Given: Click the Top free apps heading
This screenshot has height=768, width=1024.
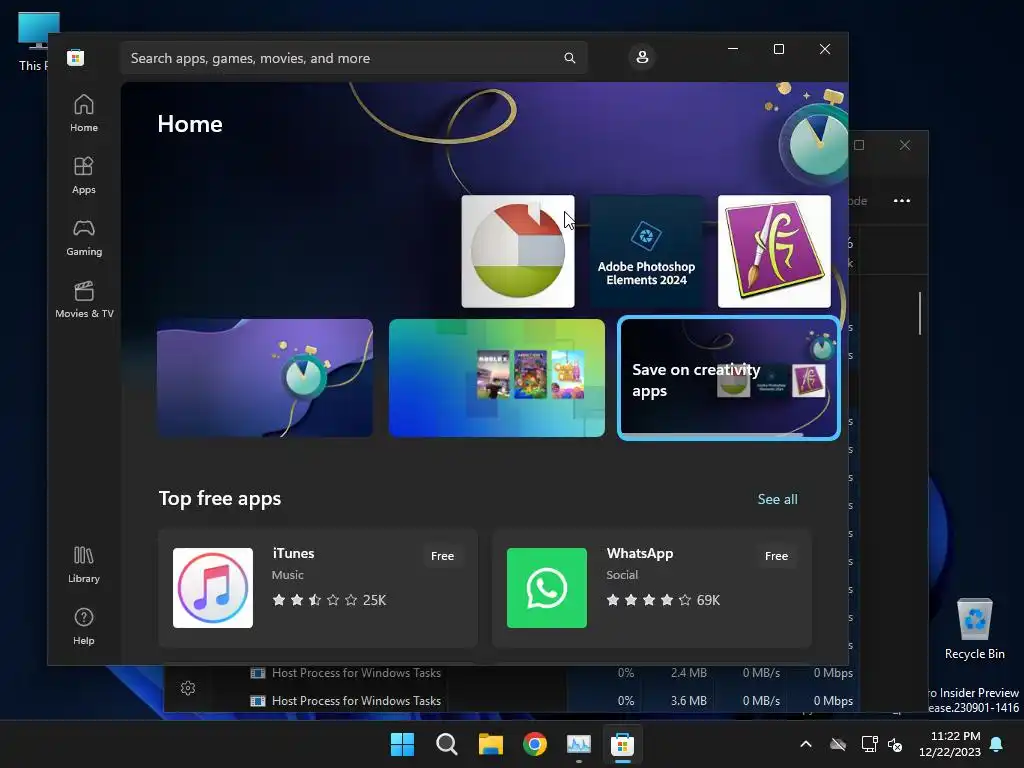Looking at the screenshot, I should (220, 498).
